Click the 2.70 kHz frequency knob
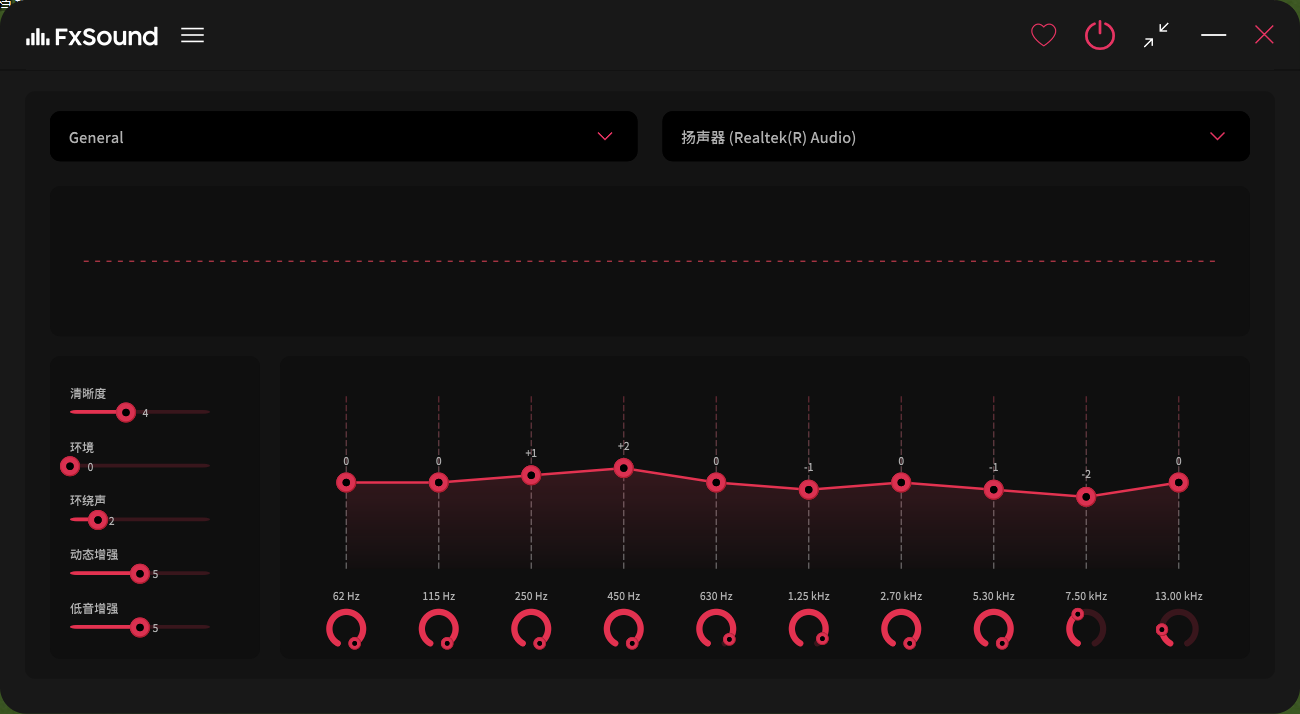The image size is (1300, 714). [901, 629]
